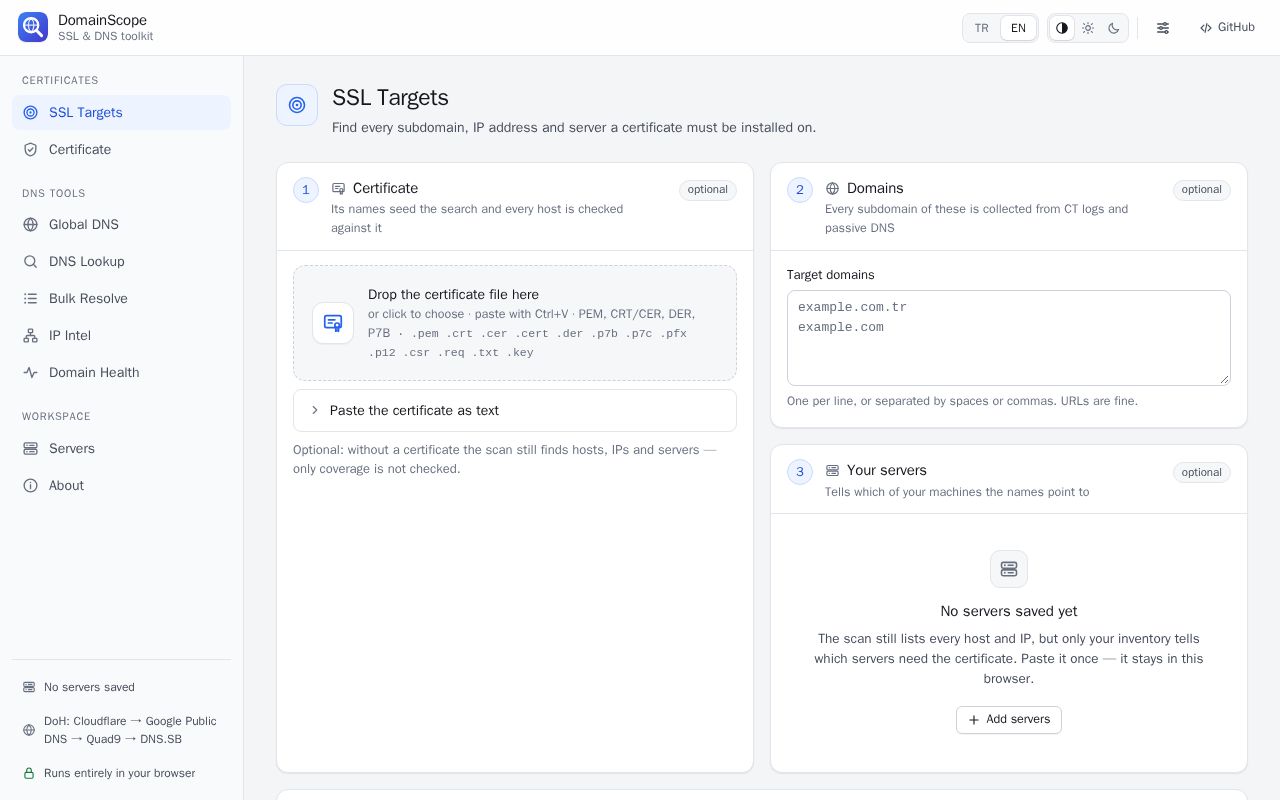This screenshot has width=1280, height=800.
Task: Select the light theme sun icon
Action: [1088, 28]
